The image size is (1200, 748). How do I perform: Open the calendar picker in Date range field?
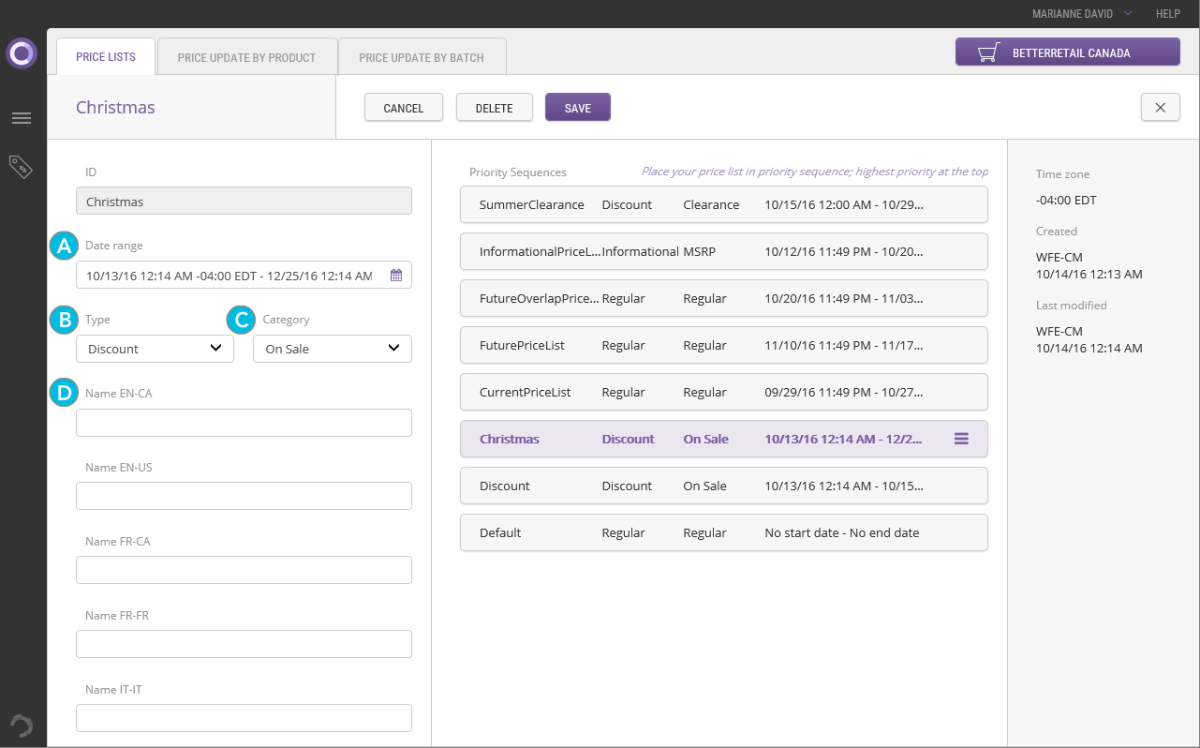396,275
